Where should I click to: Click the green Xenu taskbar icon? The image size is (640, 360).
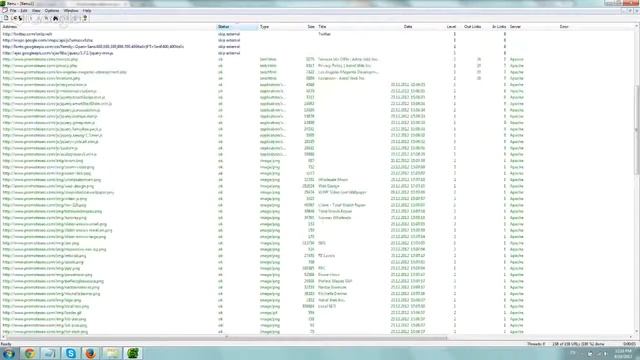click(x=133, y=353)
